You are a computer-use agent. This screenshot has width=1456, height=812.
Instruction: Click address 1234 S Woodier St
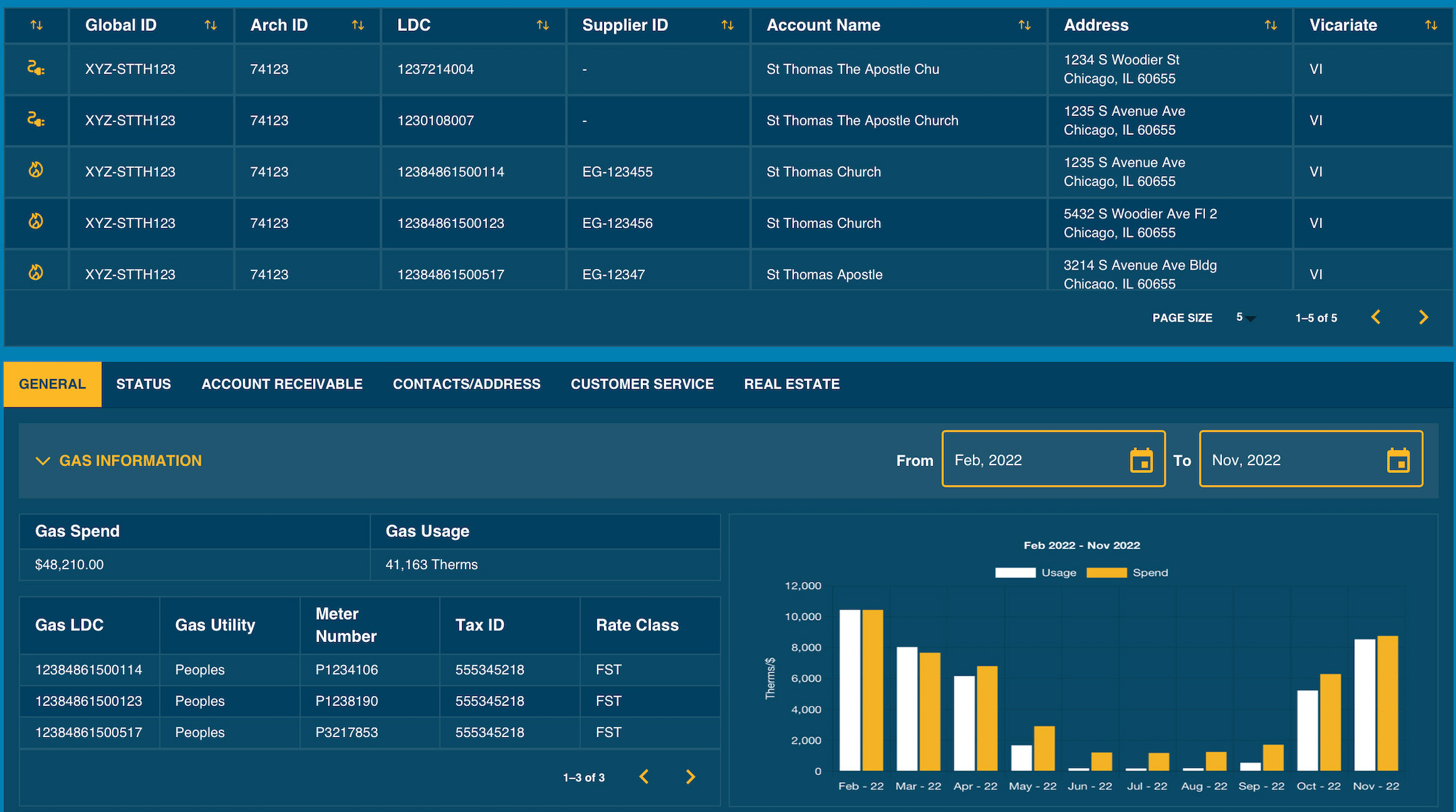pos(1121,59)
